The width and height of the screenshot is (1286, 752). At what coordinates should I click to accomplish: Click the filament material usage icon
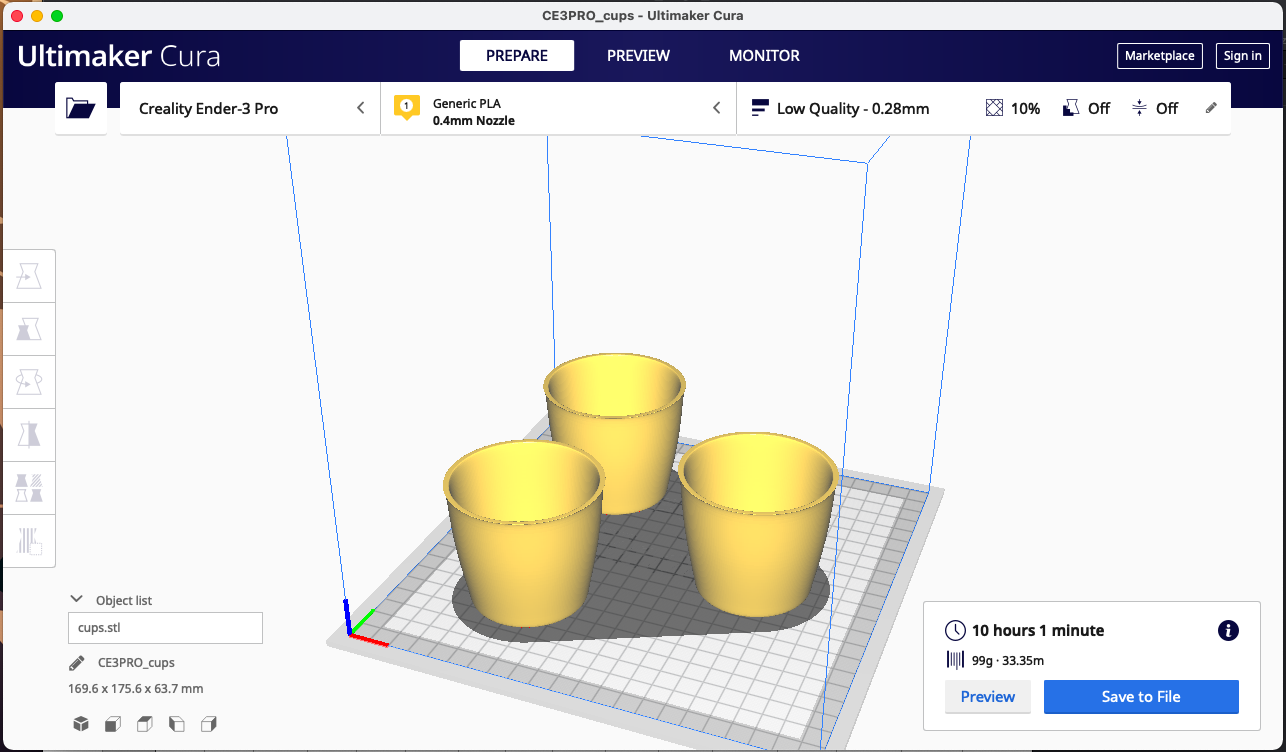955,660
